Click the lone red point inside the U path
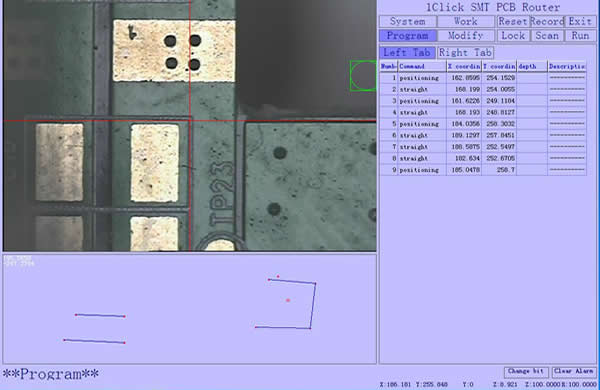Screen dimensions: 600x390 point(288,300)
